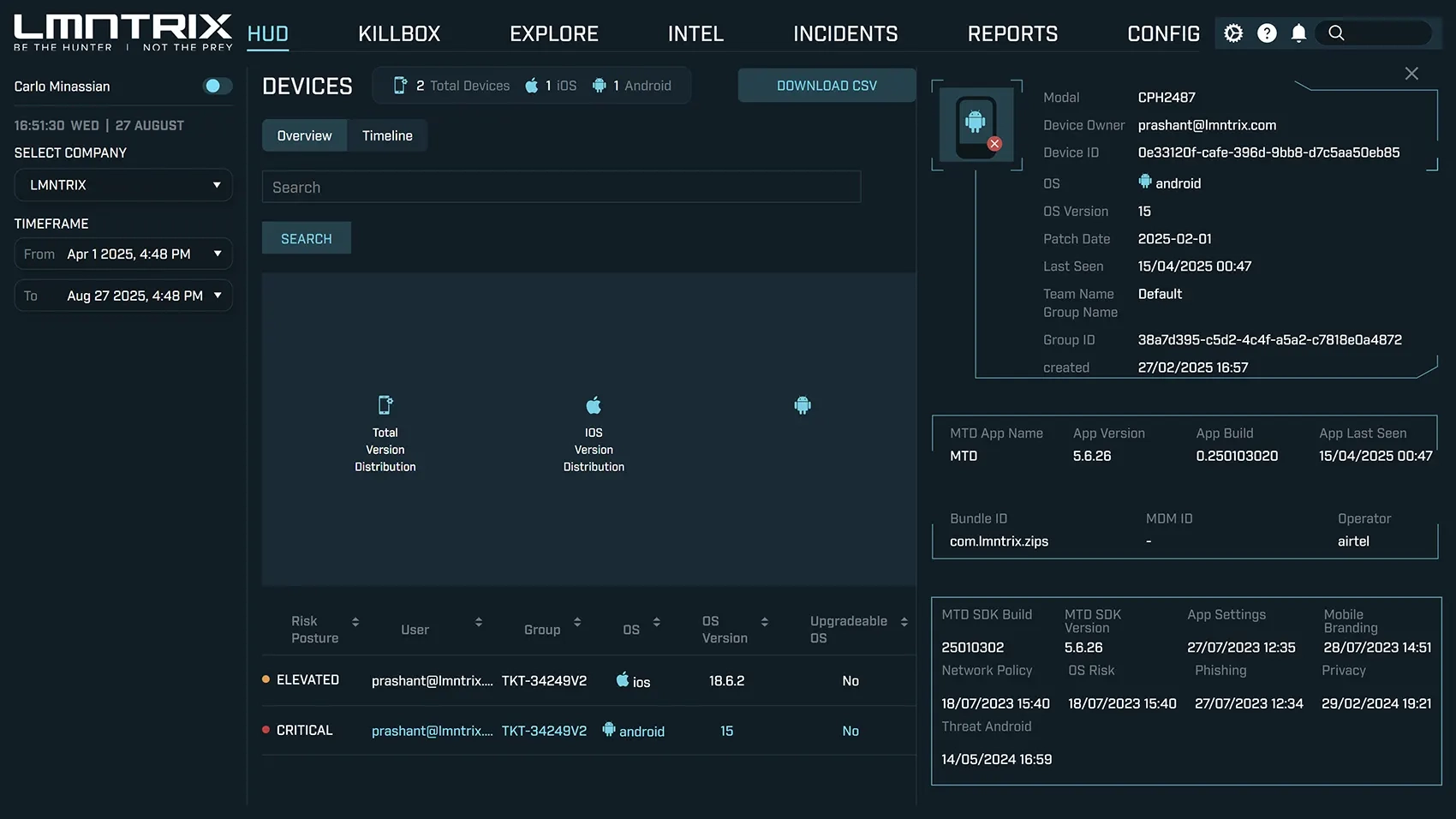Click the devices Search input field

point(561,187)
